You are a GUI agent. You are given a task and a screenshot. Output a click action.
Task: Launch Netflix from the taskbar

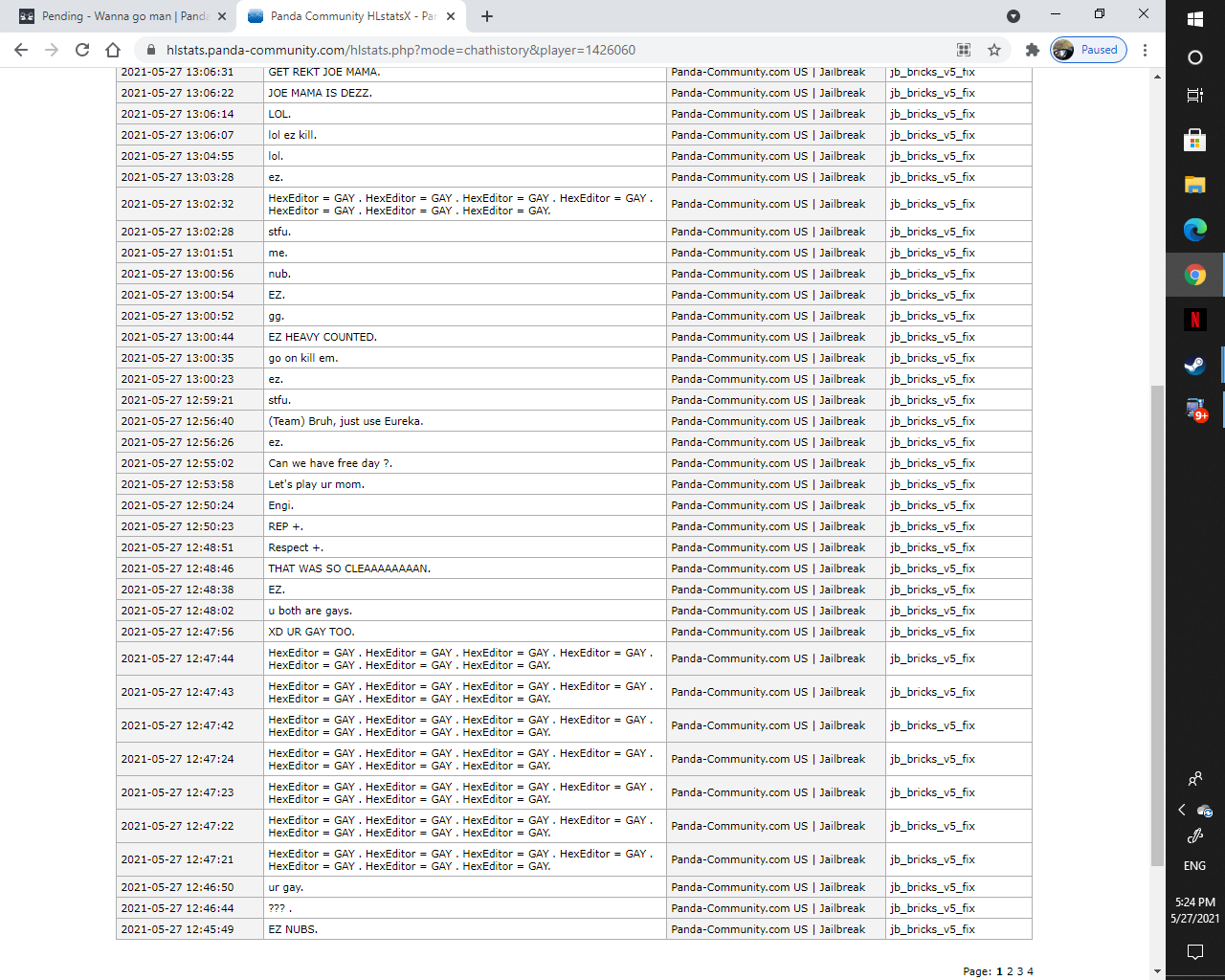1194,320
